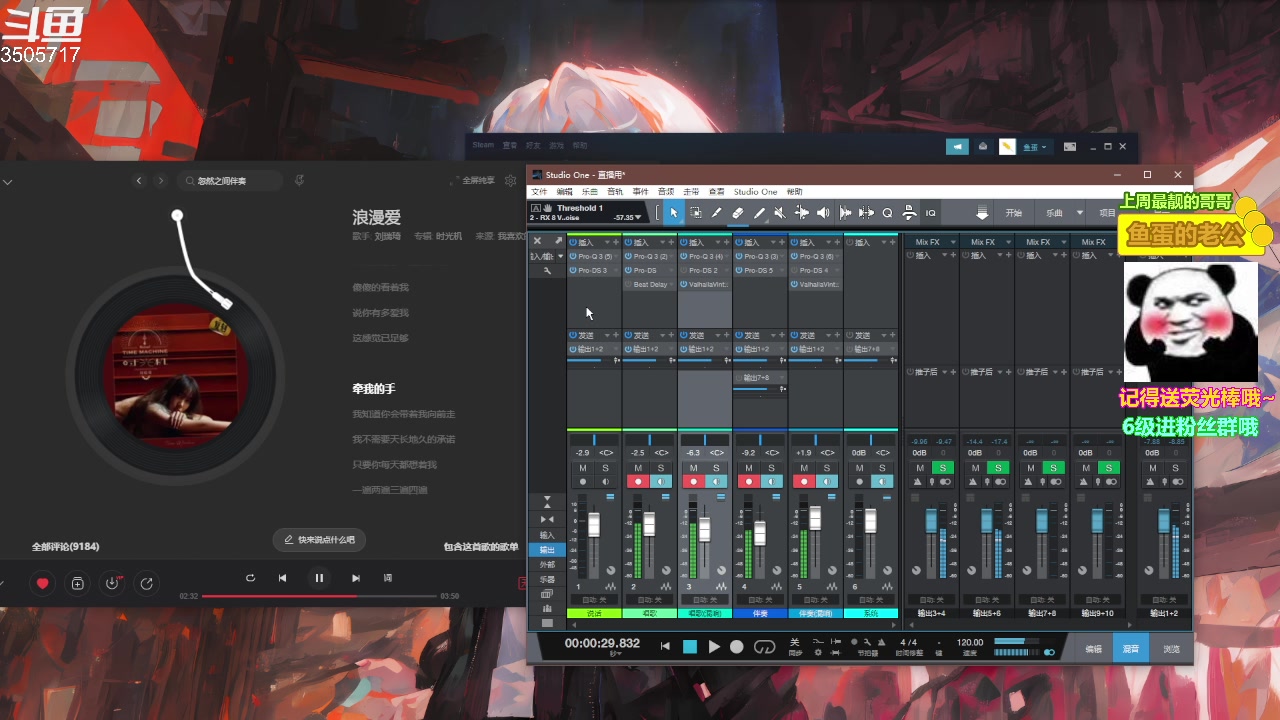1280x720 pixels.
Task: Pause the song in the music player
Action: pos(319,578)
